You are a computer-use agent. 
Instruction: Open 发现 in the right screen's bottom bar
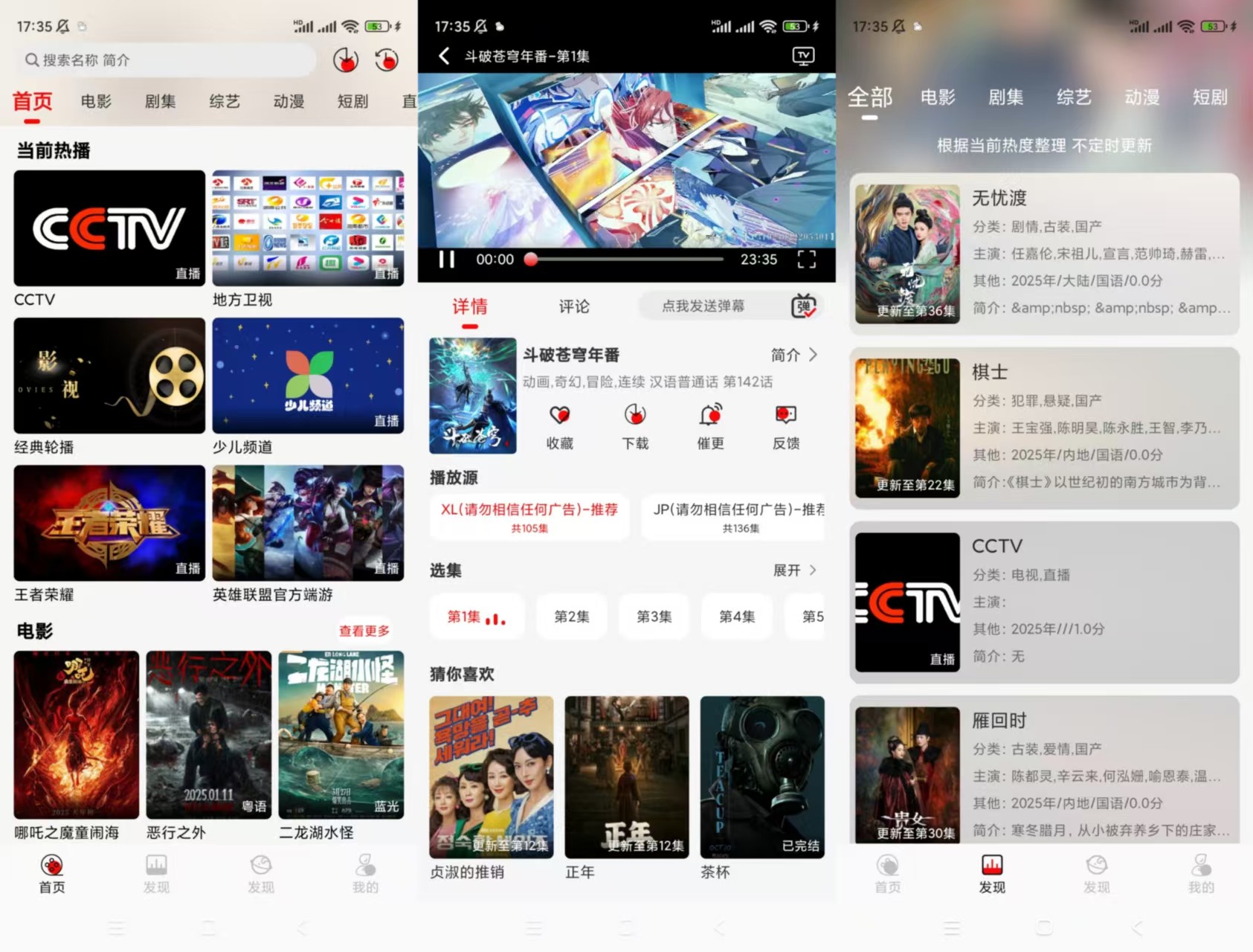(992, 874)
